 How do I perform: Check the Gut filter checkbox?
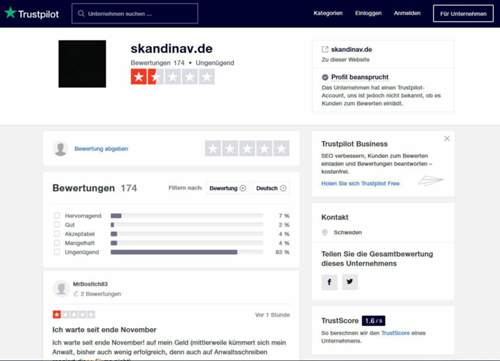(x=57, y=224)
